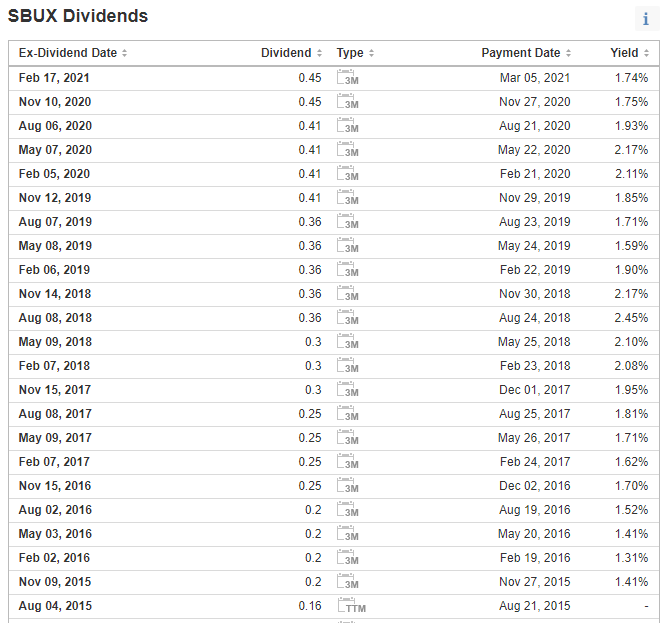This screenshot has height=623, width=665.
Task: Click the 3M type icon for May 09, 2017
Action: (348, 438)
